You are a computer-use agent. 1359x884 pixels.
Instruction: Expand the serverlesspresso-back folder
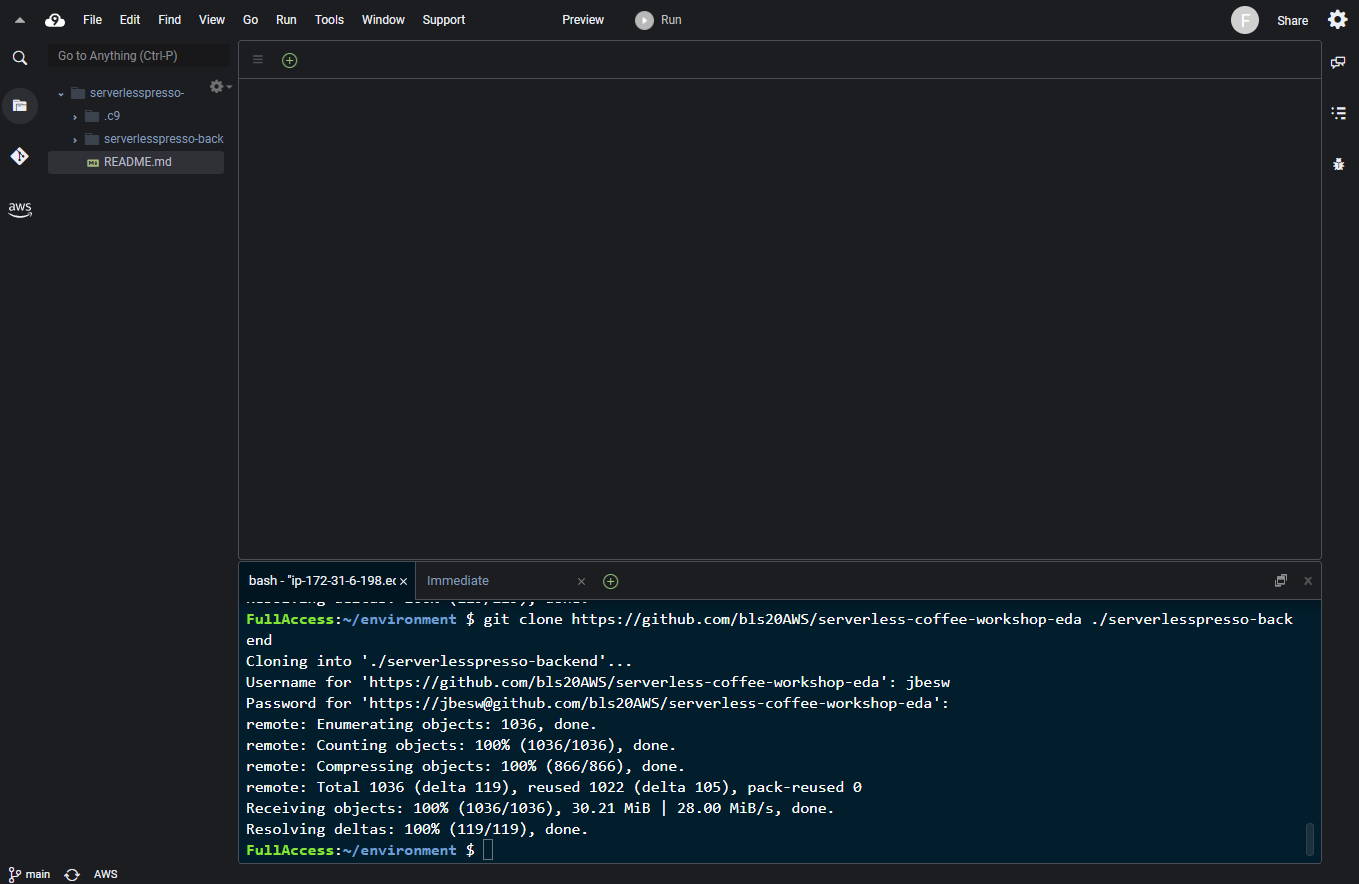click(75, 140)
